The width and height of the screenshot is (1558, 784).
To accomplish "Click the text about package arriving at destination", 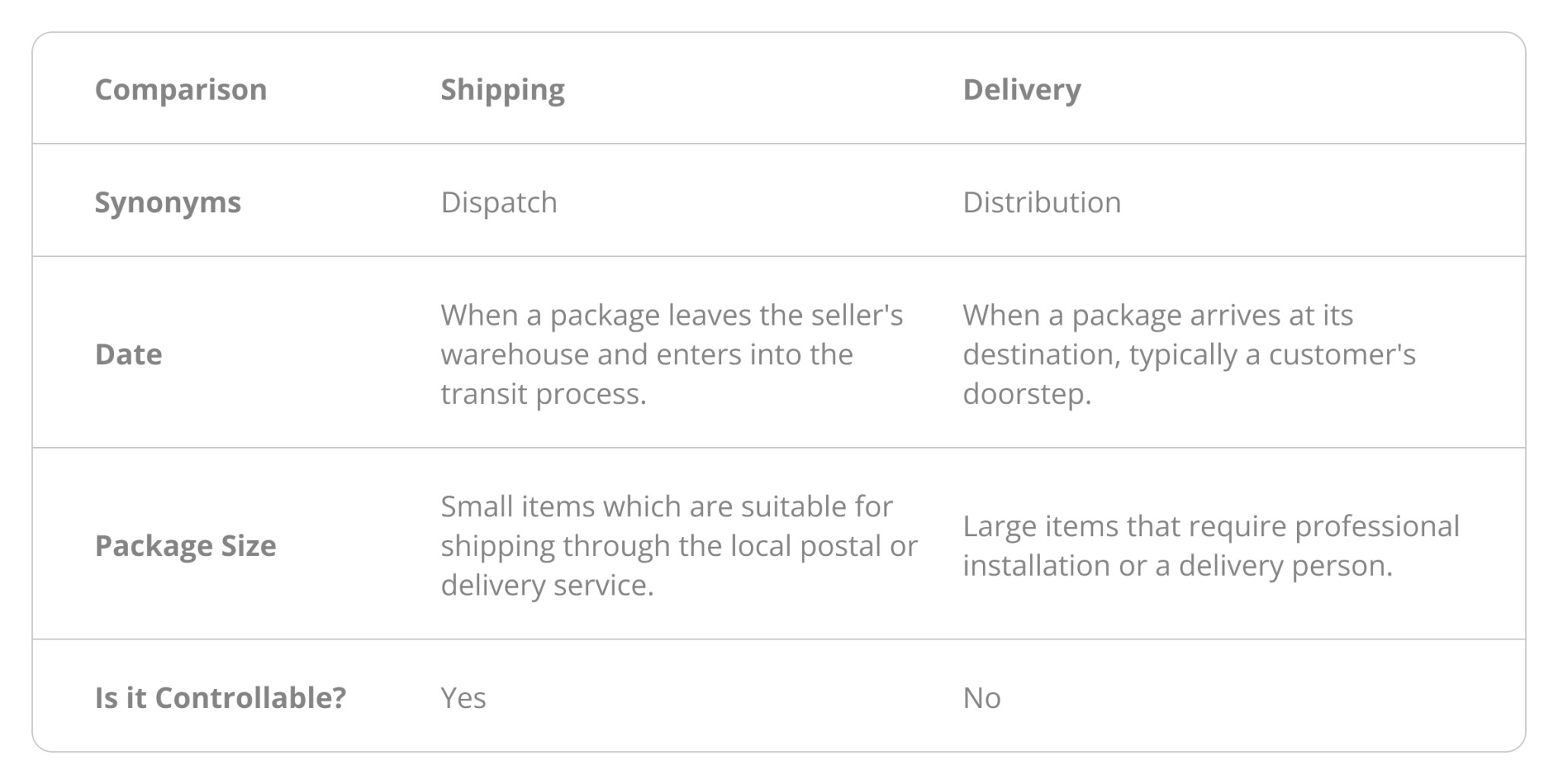I will click(x=1189, y=354).
